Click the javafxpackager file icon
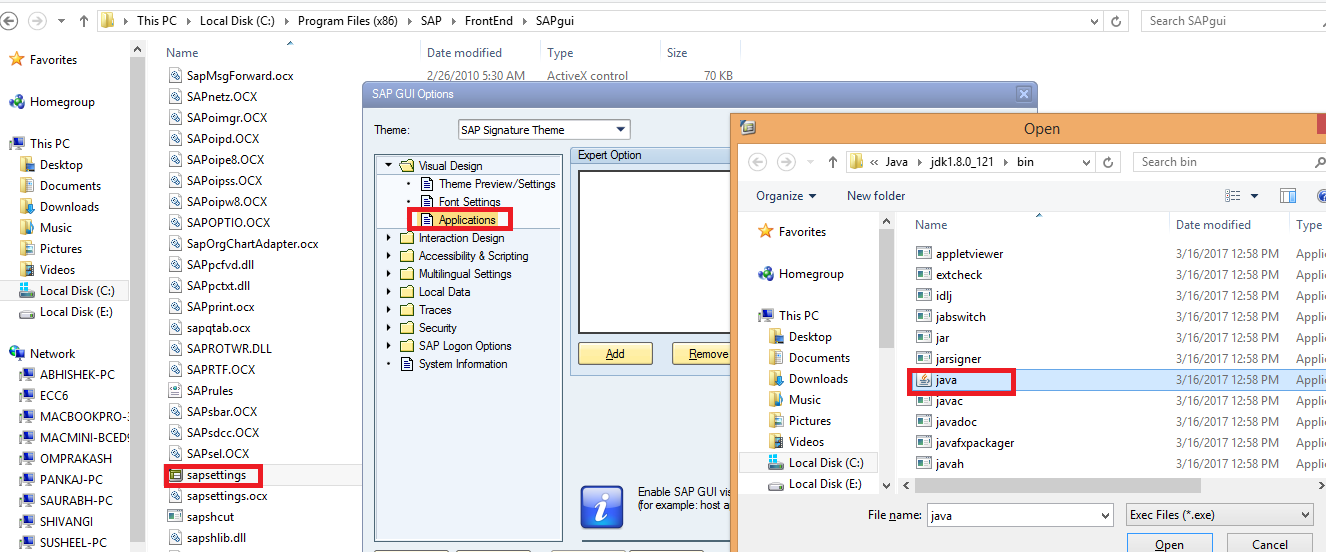This screenshot has height=552, width=1326. pos(924,443)
